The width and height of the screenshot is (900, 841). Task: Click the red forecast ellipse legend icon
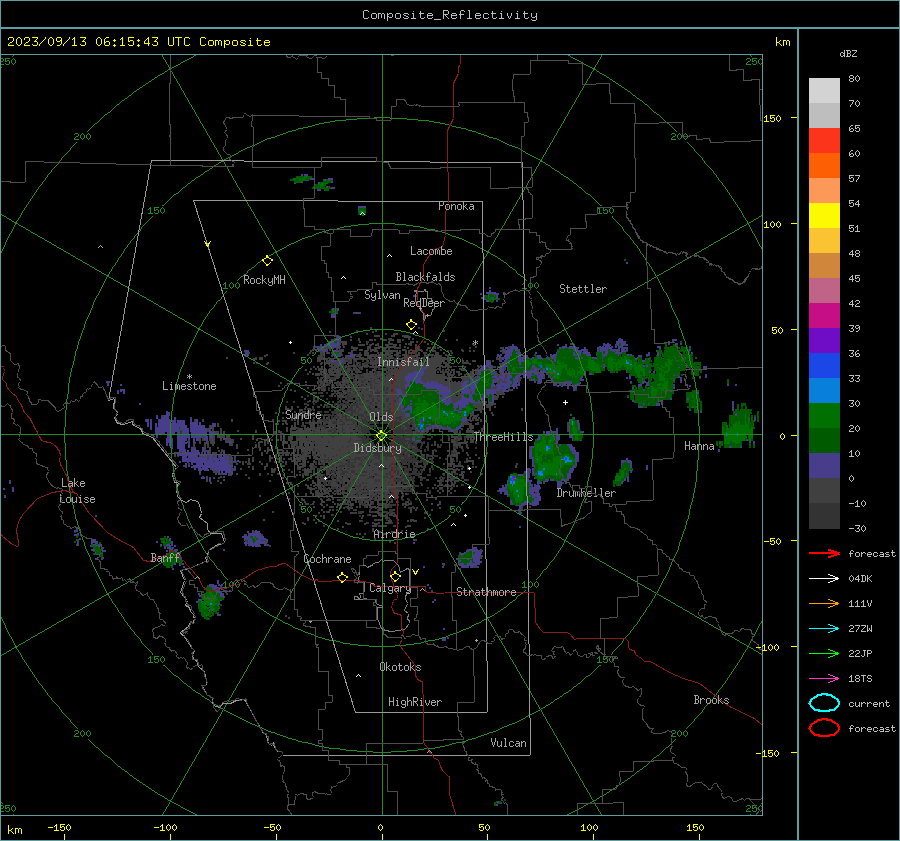pyautogui.click(x=824, y=728)
